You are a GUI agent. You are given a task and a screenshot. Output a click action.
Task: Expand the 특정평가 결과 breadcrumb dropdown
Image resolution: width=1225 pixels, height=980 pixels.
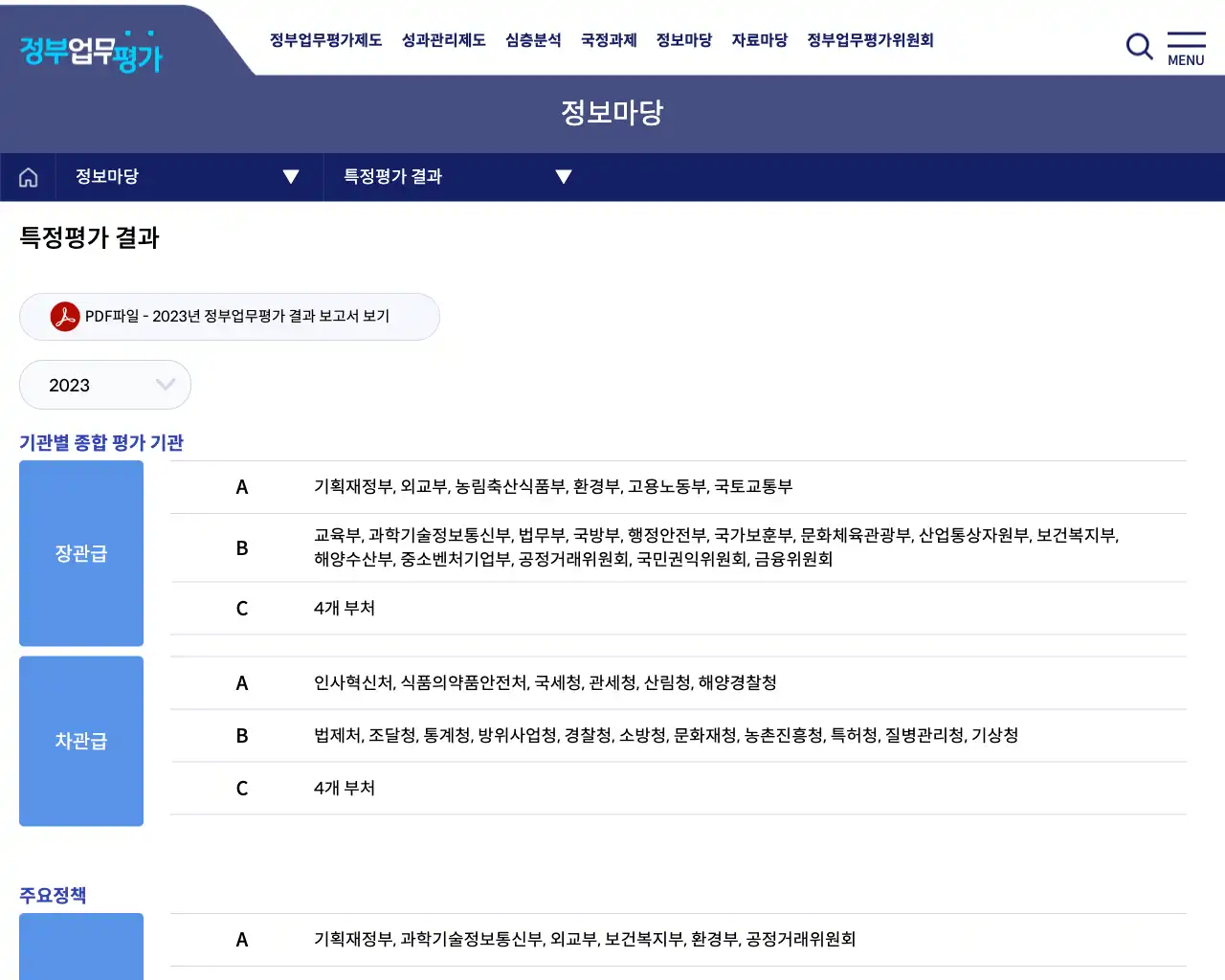click(x=457, y=177)
